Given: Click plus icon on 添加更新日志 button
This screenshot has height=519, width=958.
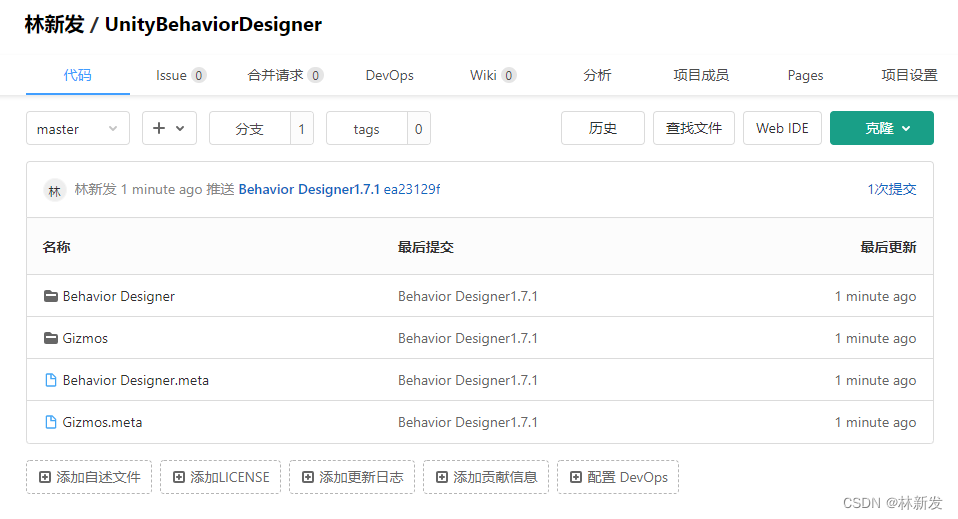Looking at the screenshot, I should click(308, 477).
